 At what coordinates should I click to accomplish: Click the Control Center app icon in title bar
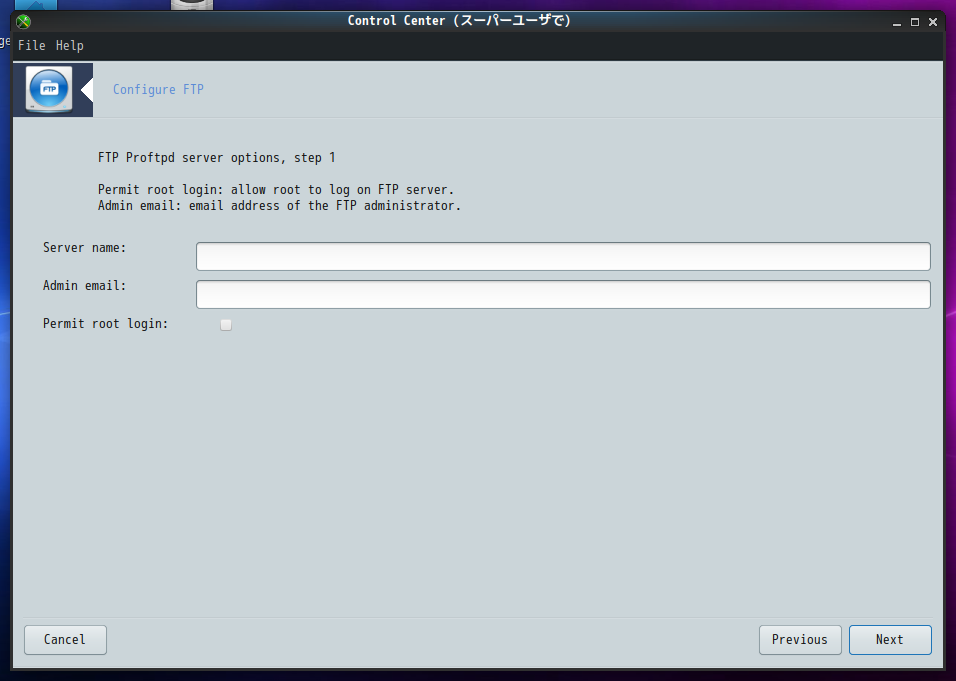pyautogui.click(x=23, y=22)
